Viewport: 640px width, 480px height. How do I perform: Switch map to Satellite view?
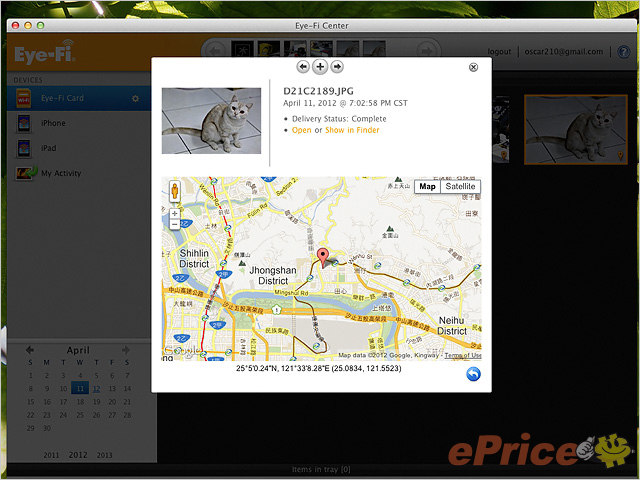coord(460,187)
